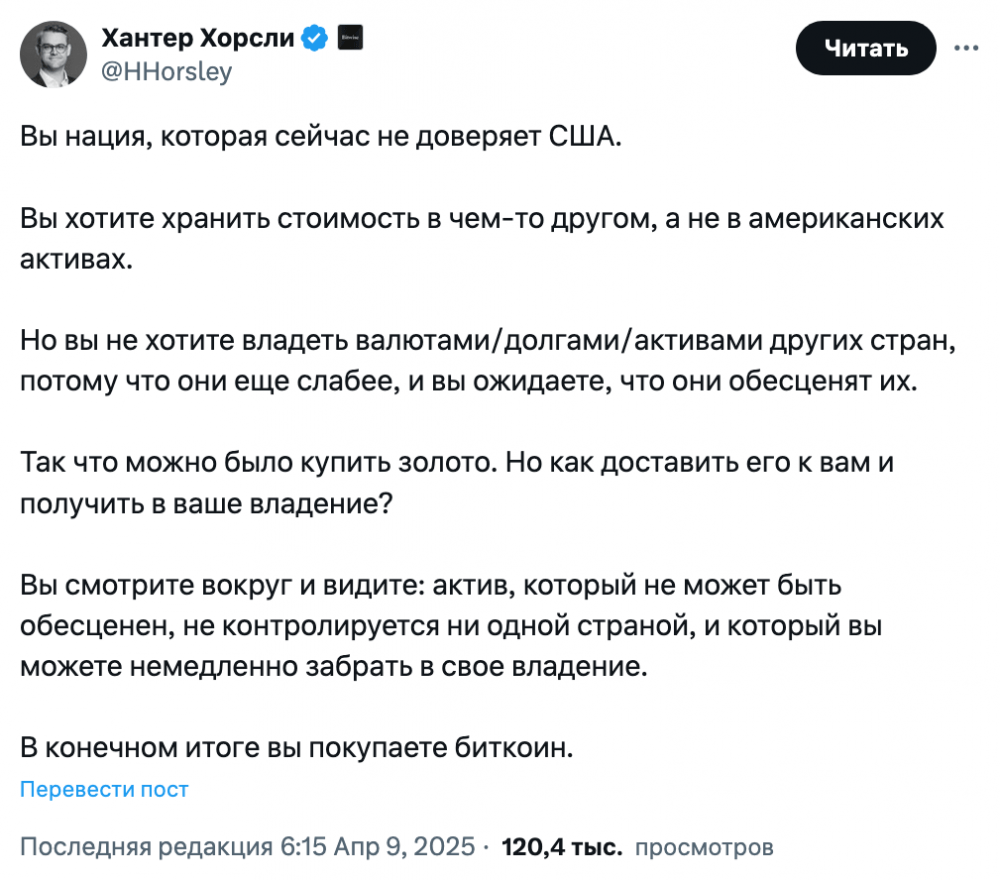Click the display name Хантер Хорсли
Screen dimensions: 1000x880
198,39
